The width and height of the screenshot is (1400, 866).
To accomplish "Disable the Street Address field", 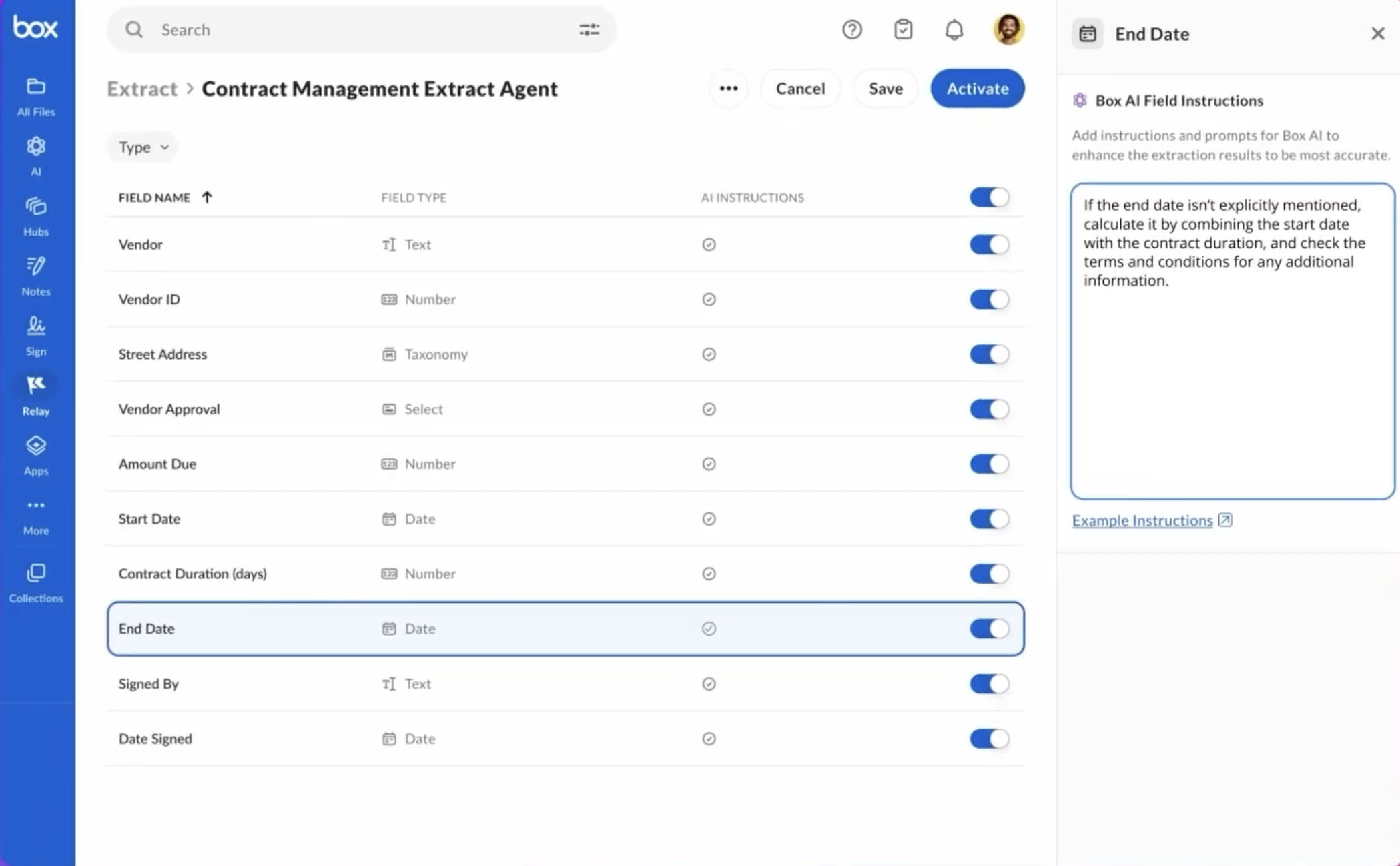I will [x=989, y=354].
